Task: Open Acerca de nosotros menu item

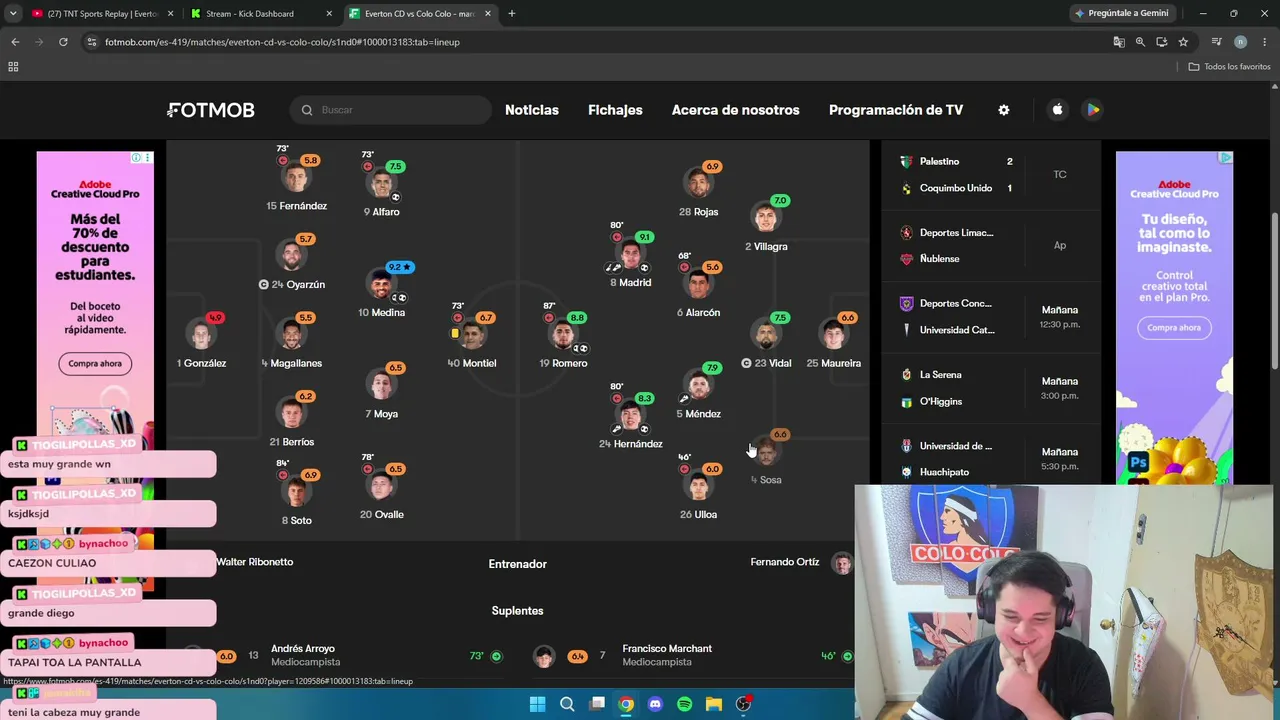Action: pos(736,110)
